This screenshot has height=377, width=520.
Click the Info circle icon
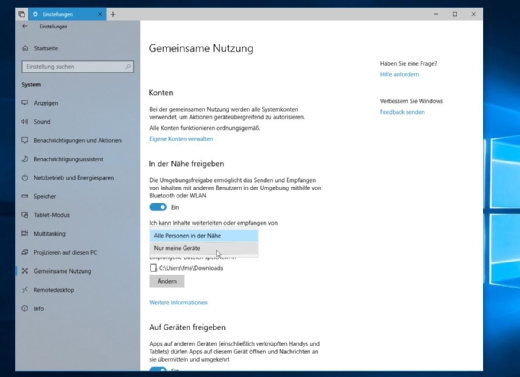pyautogui.click(x=25, y=308)
